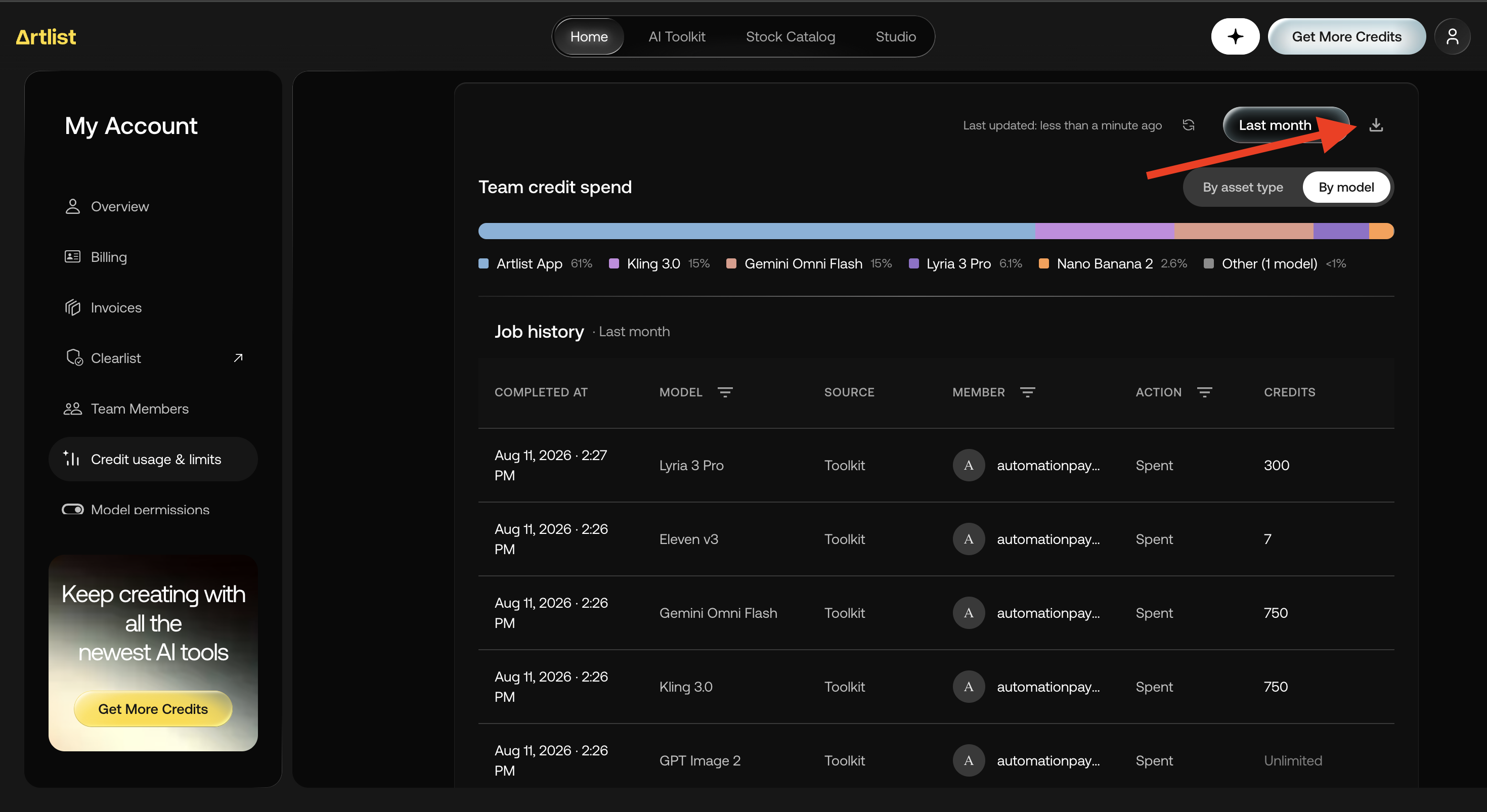Click the Clearlist external link arrow
Viewport: 1487px width, 812px height.
(238, 358)
